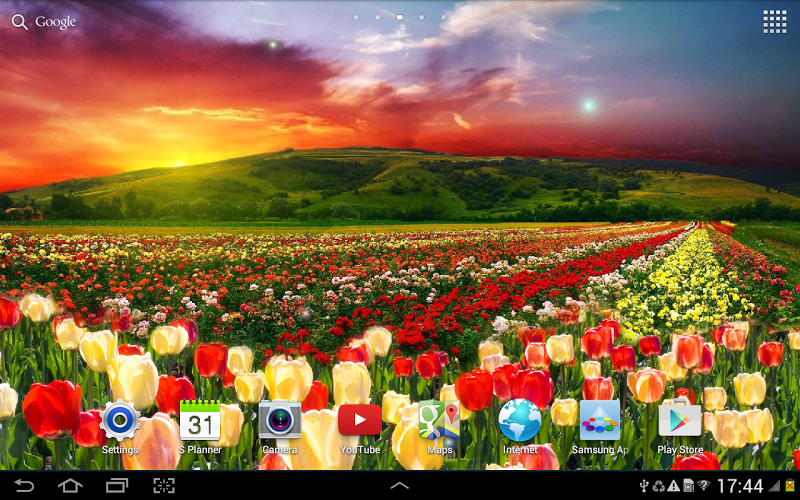Go to fourth home screen page dot

[x=421, y=17]
